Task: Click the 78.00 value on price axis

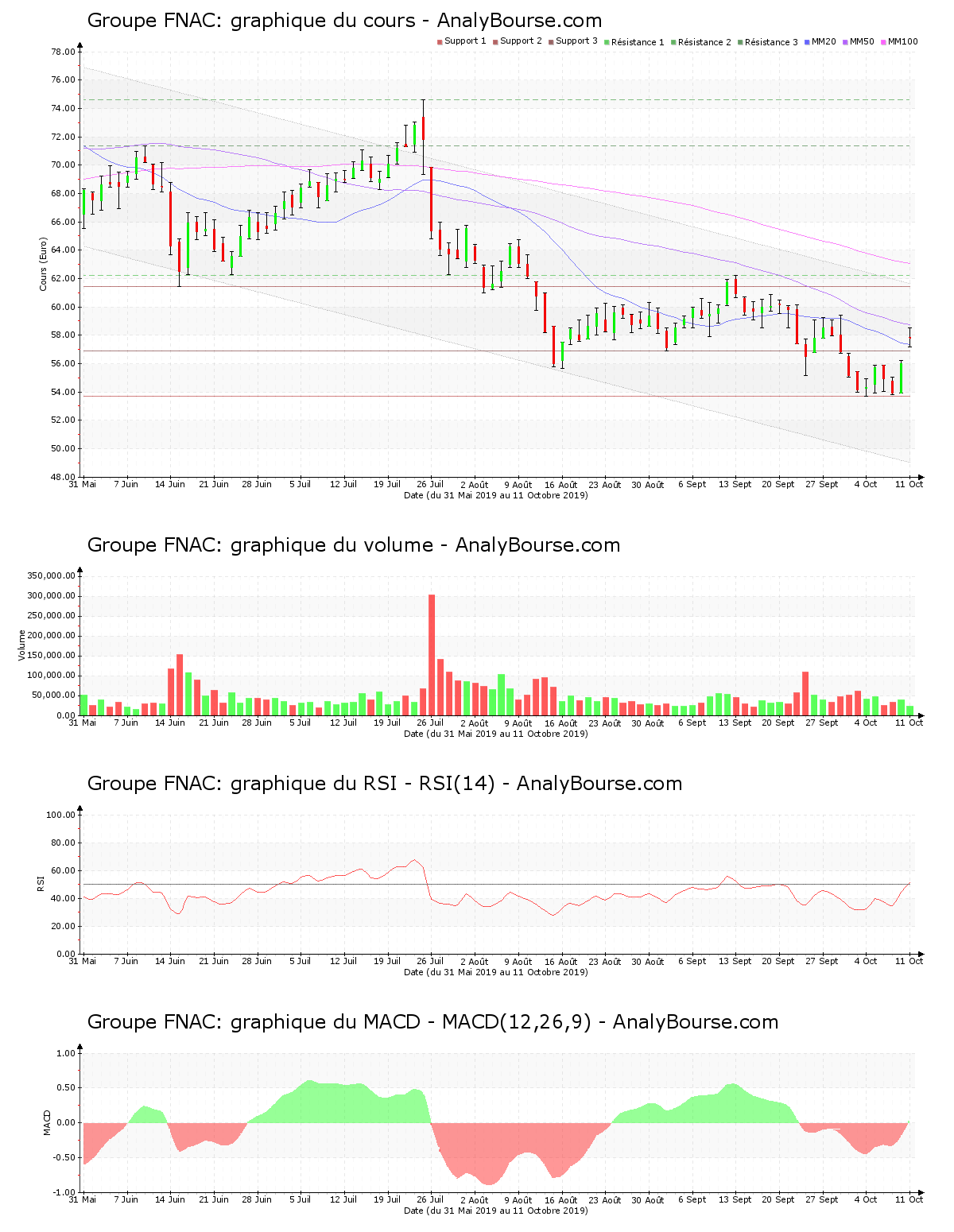Action: 63,52
